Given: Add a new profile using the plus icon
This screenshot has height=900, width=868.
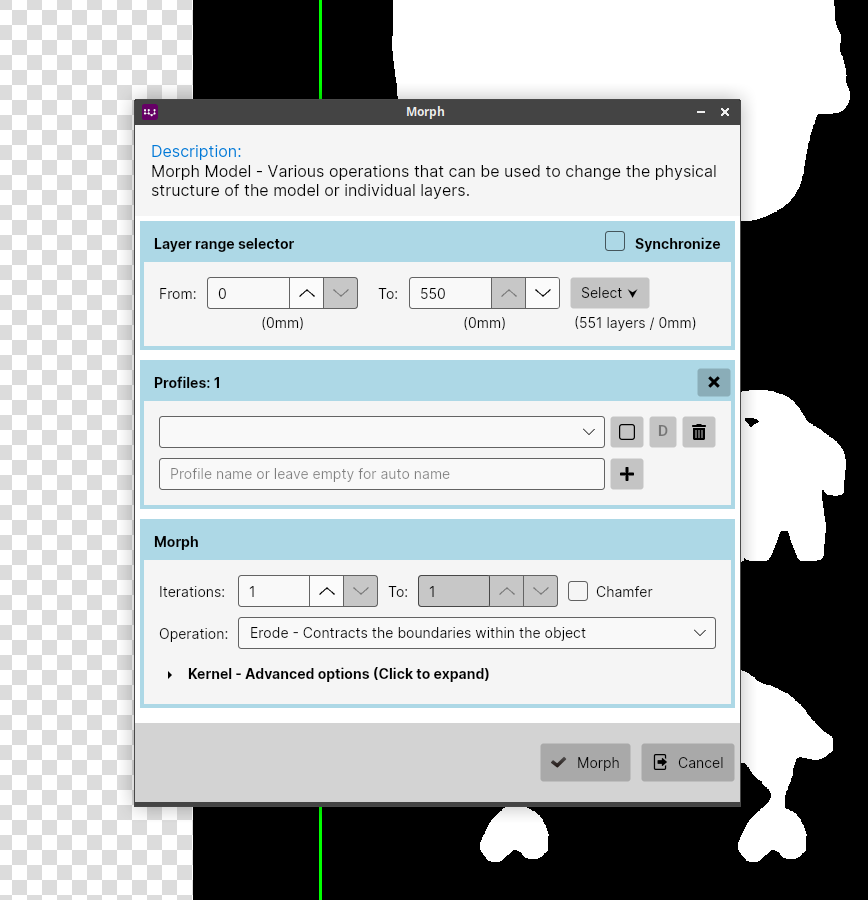Looking at the screenshot, I should (x=626, y=473).
